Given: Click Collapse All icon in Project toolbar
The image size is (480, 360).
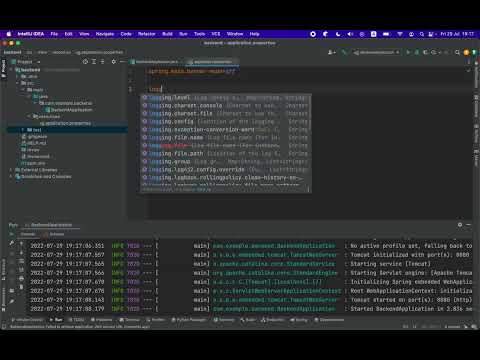Looking at the screenshot, I should click(102, 62).
